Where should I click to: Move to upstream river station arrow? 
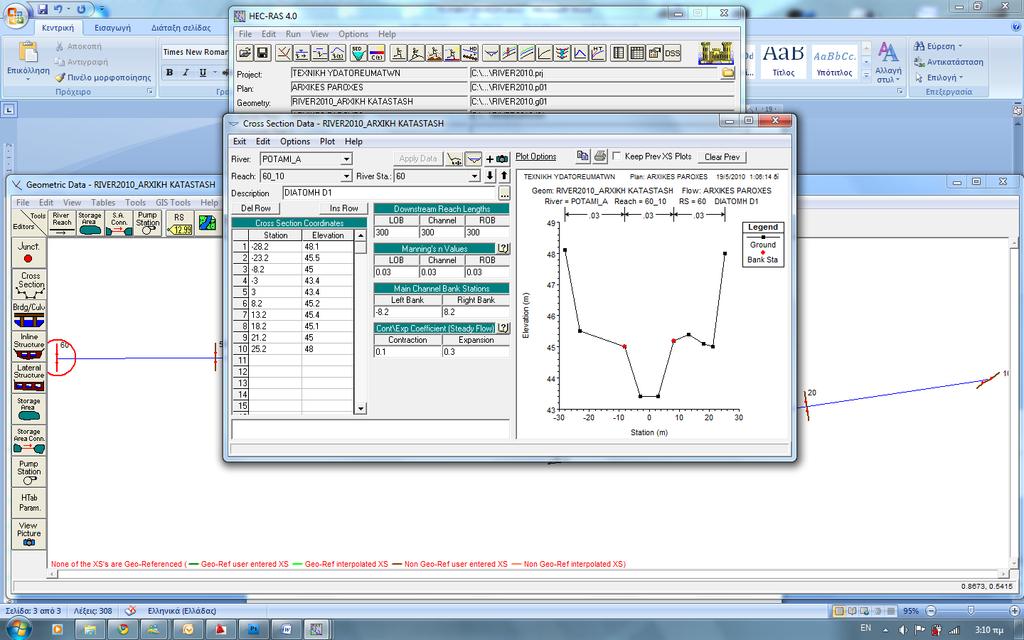pos(504,176)
